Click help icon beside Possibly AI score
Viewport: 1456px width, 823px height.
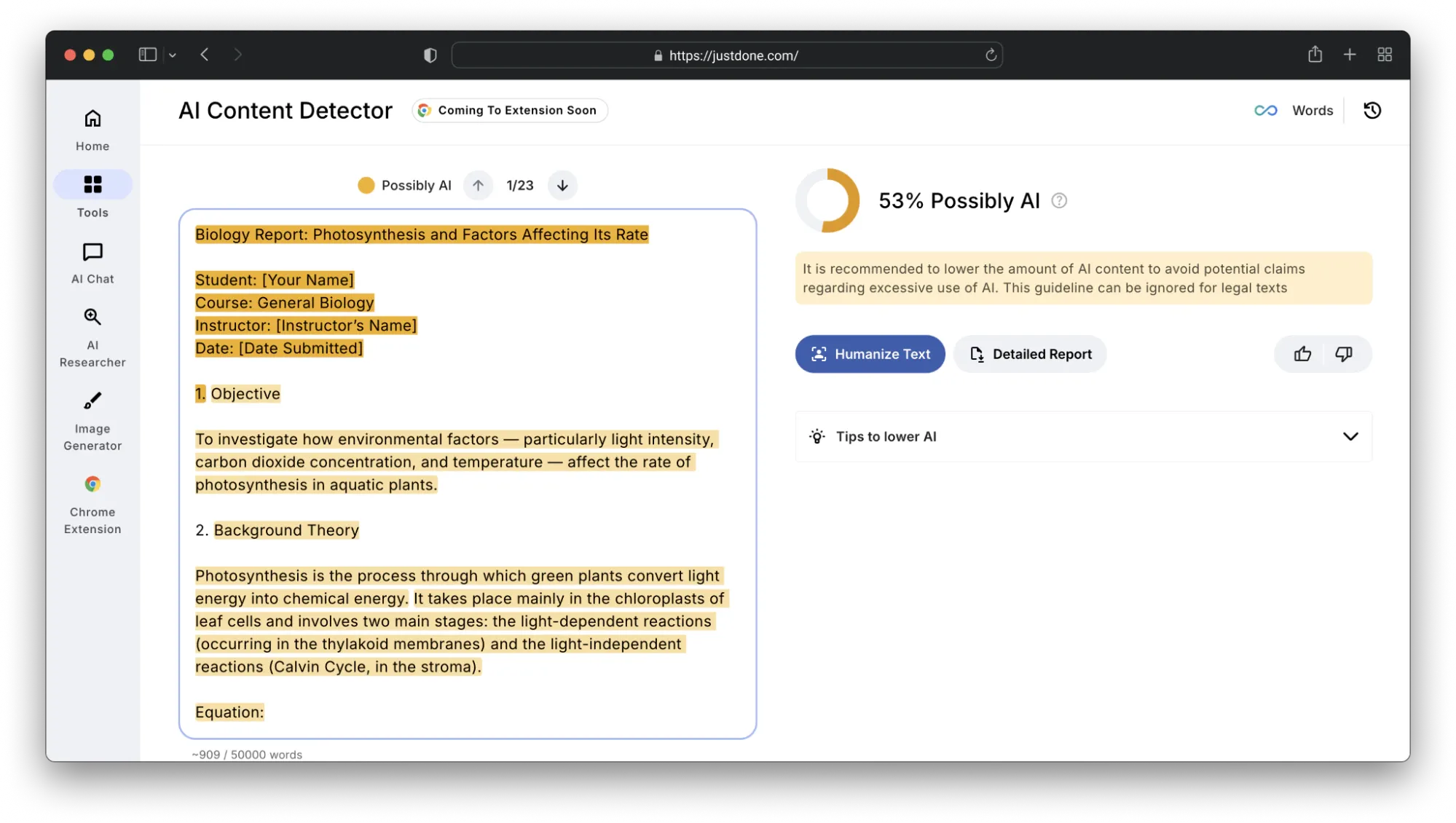1059,201
